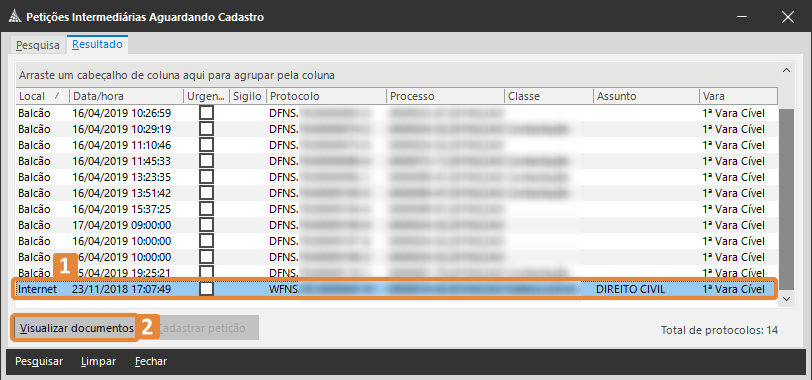
Task: Click 'DFNS.' protocol cell in 13:51:42 row
Action: pyautogui.click(x=283, y=193)
